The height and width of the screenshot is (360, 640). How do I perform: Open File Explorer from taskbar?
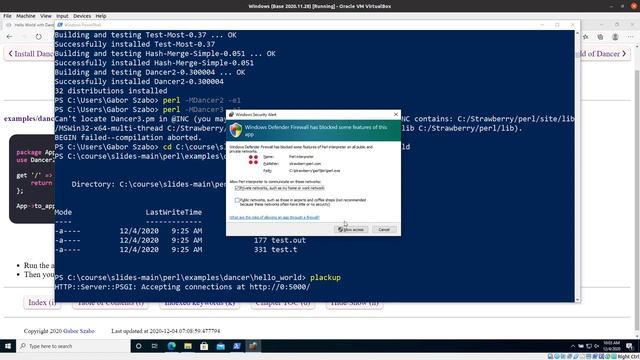click(188, 346)
